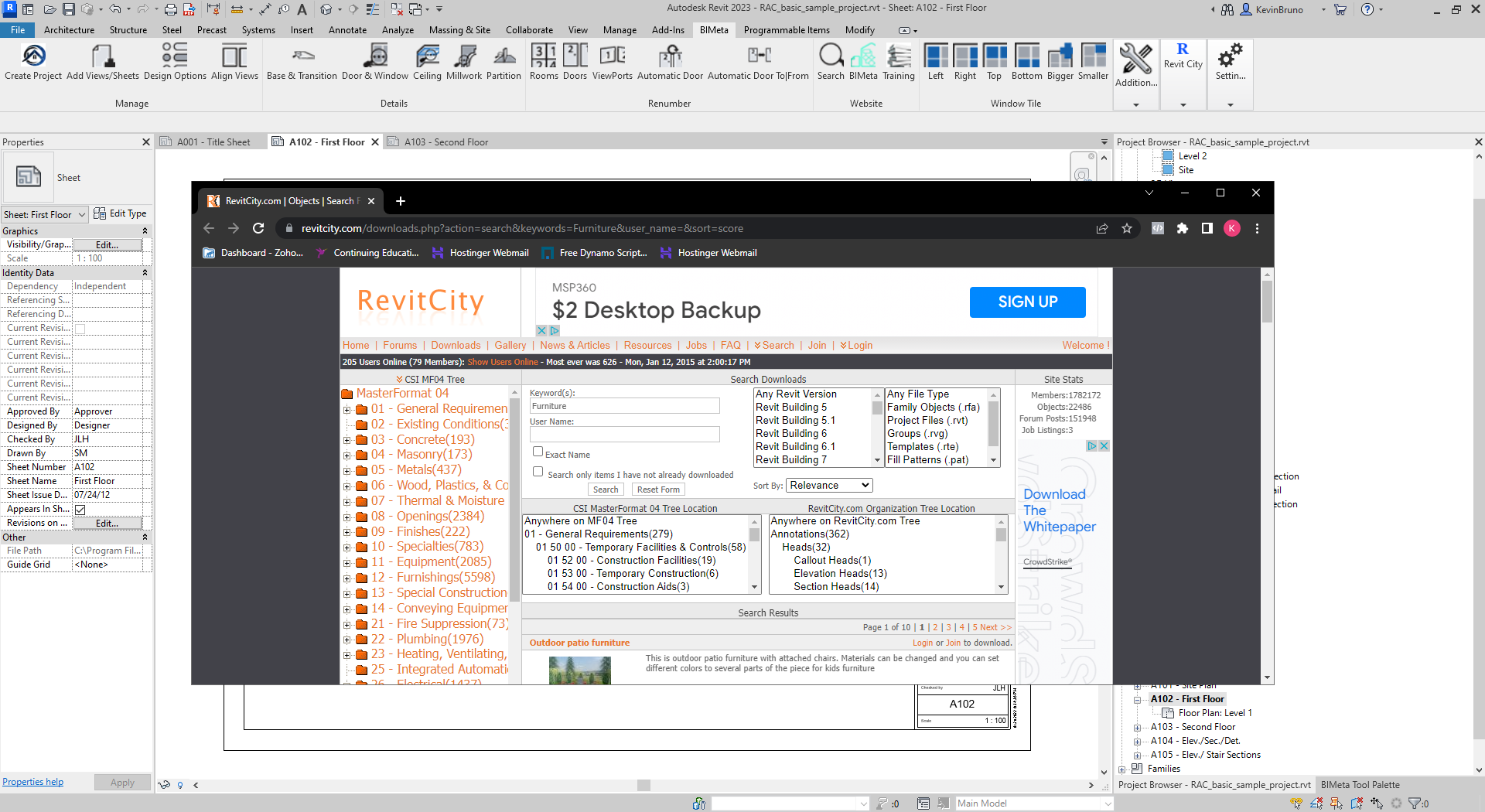Screen dimensions: 1485x812
Task: Expand the Families node in Project Browser
Action: [1122, 769]
